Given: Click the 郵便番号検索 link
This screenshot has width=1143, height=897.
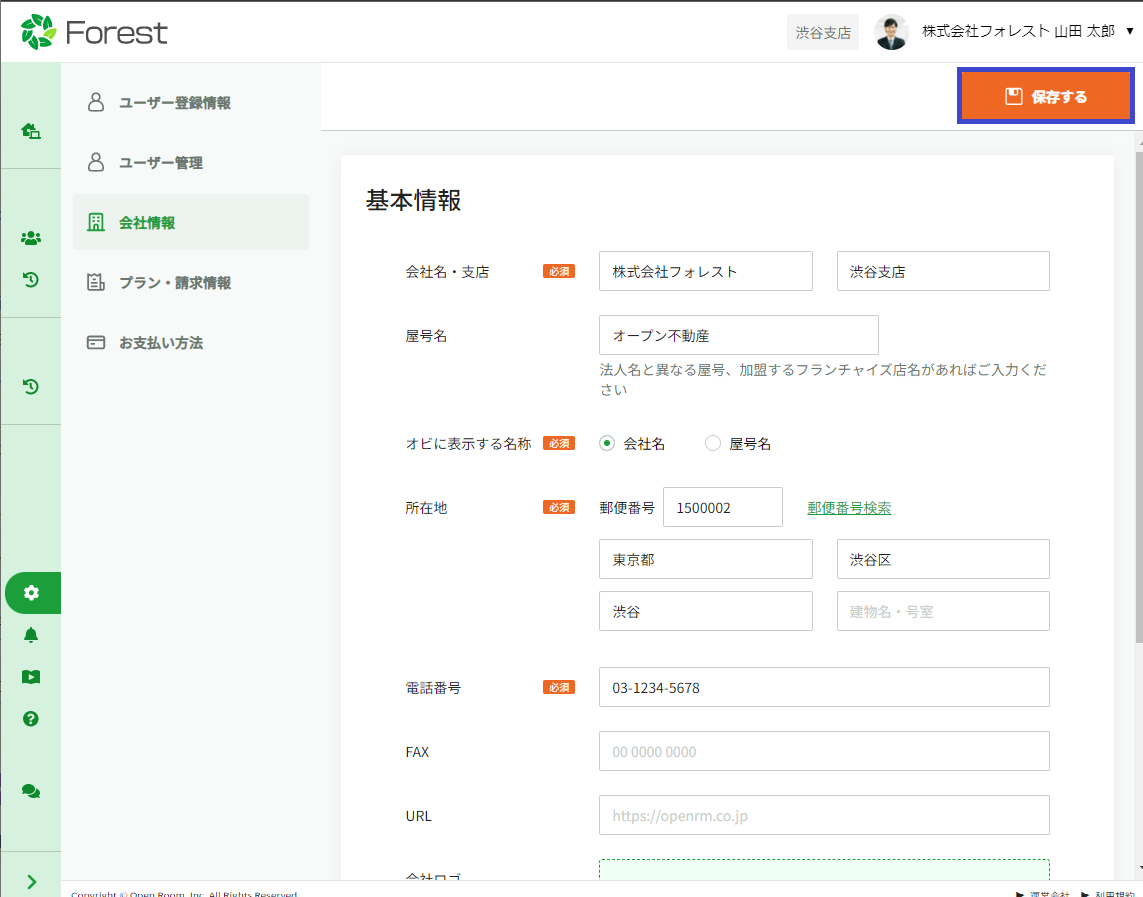Looking at the screenshot, I should point(849,508).
